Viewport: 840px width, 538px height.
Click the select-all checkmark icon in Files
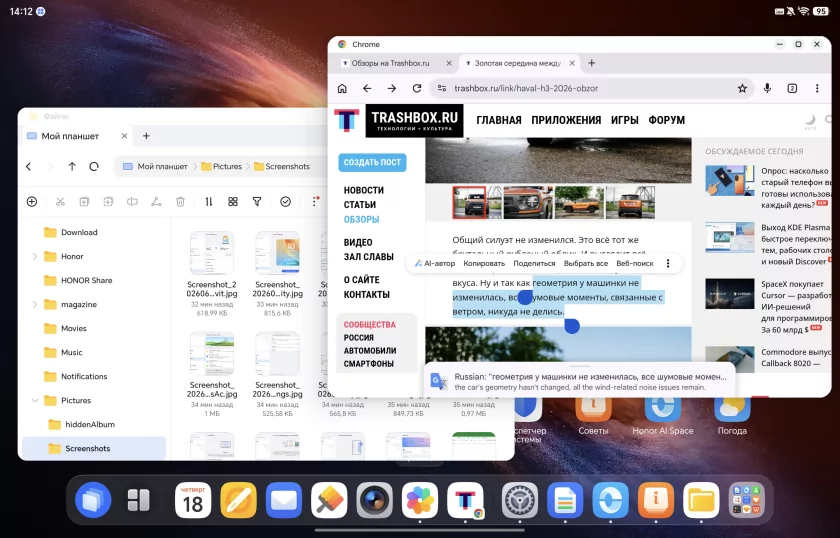click(286, 201)
